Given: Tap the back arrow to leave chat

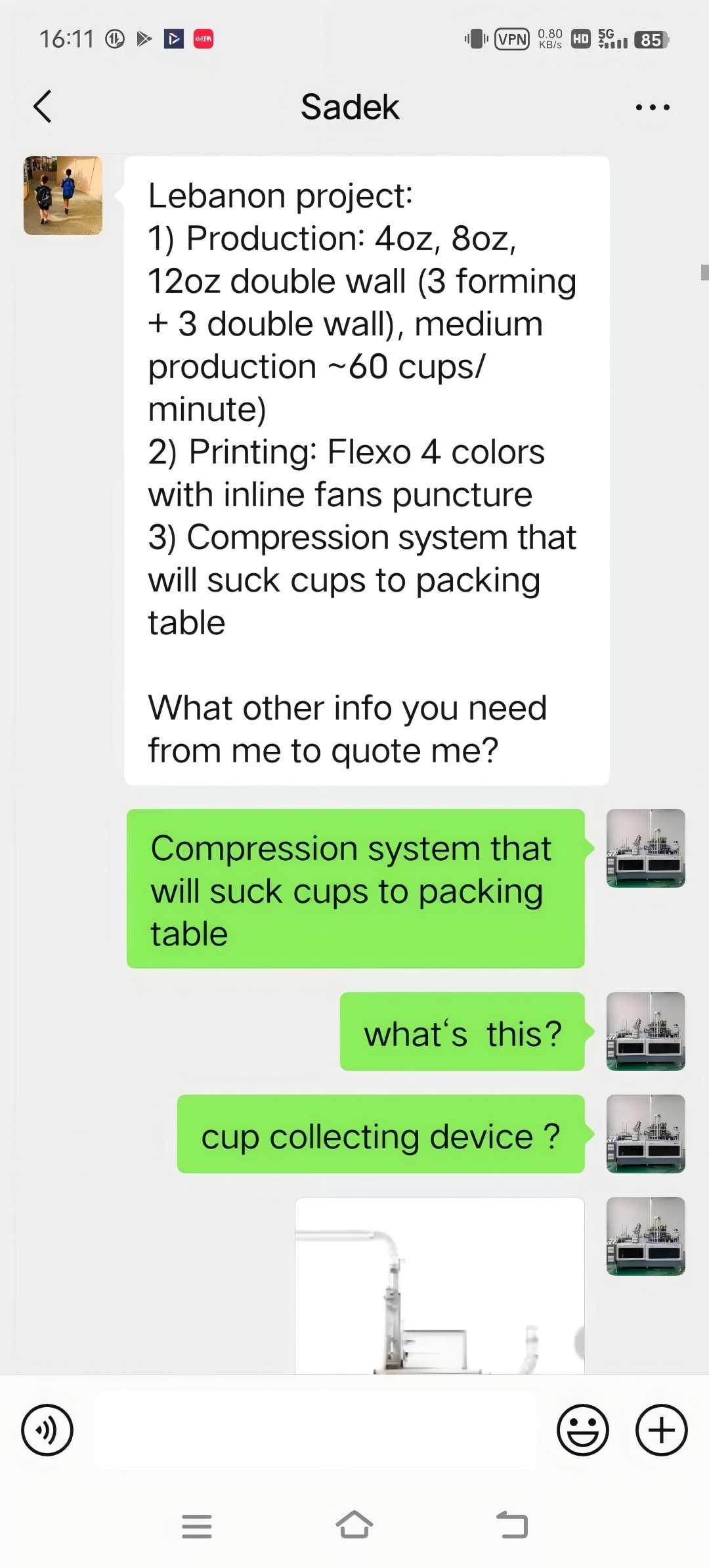Looking at the screenshot, I should 43,106.
